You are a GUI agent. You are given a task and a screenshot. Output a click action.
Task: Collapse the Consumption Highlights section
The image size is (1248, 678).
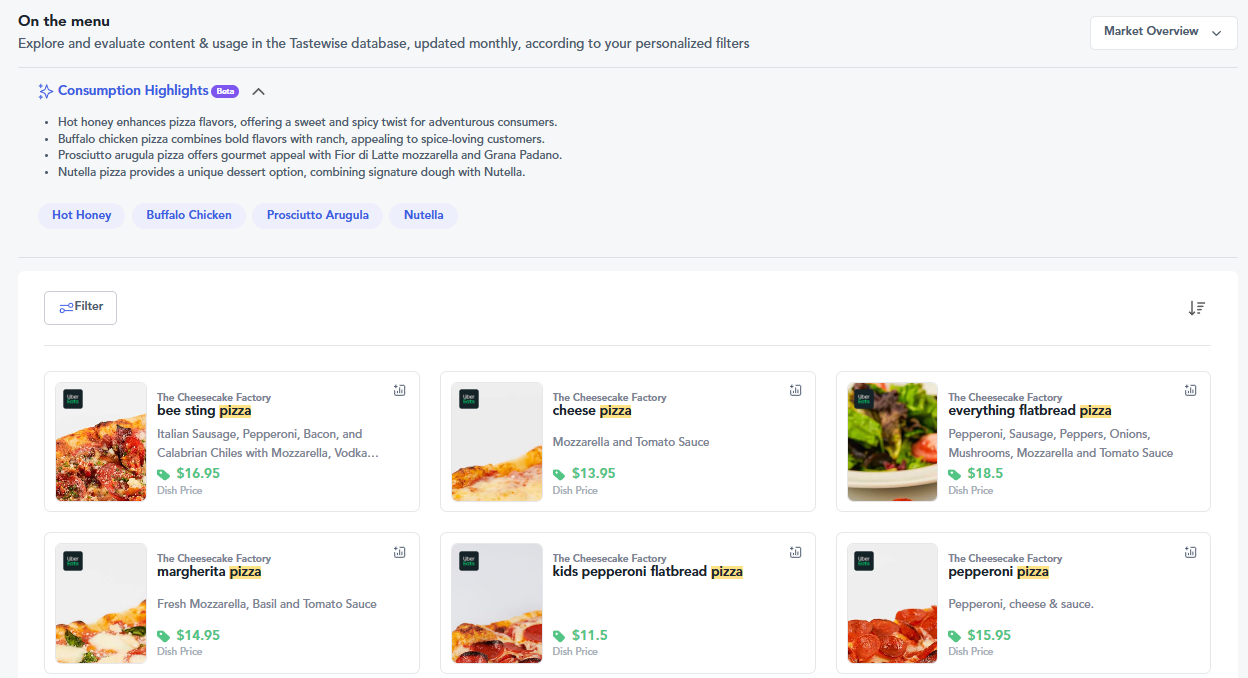pos(259,91)
